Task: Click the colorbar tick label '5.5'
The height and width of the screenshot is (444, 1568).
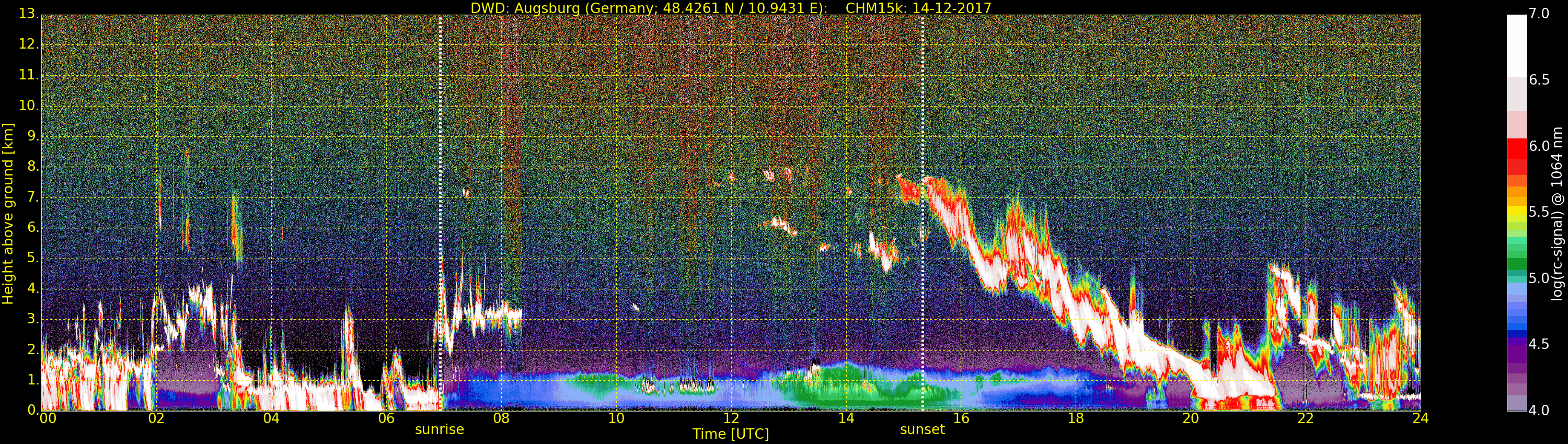Action: 1539,212
